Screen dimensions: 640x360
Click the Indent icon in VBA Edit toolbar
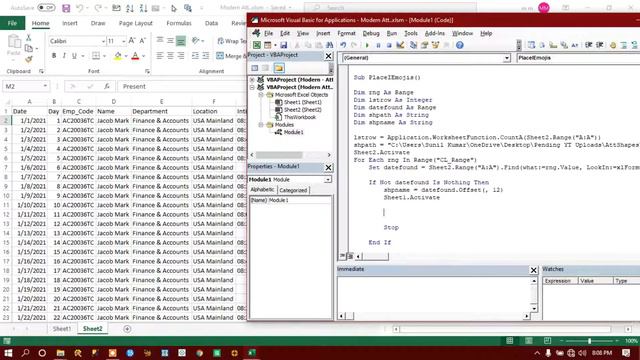point(589,45)
